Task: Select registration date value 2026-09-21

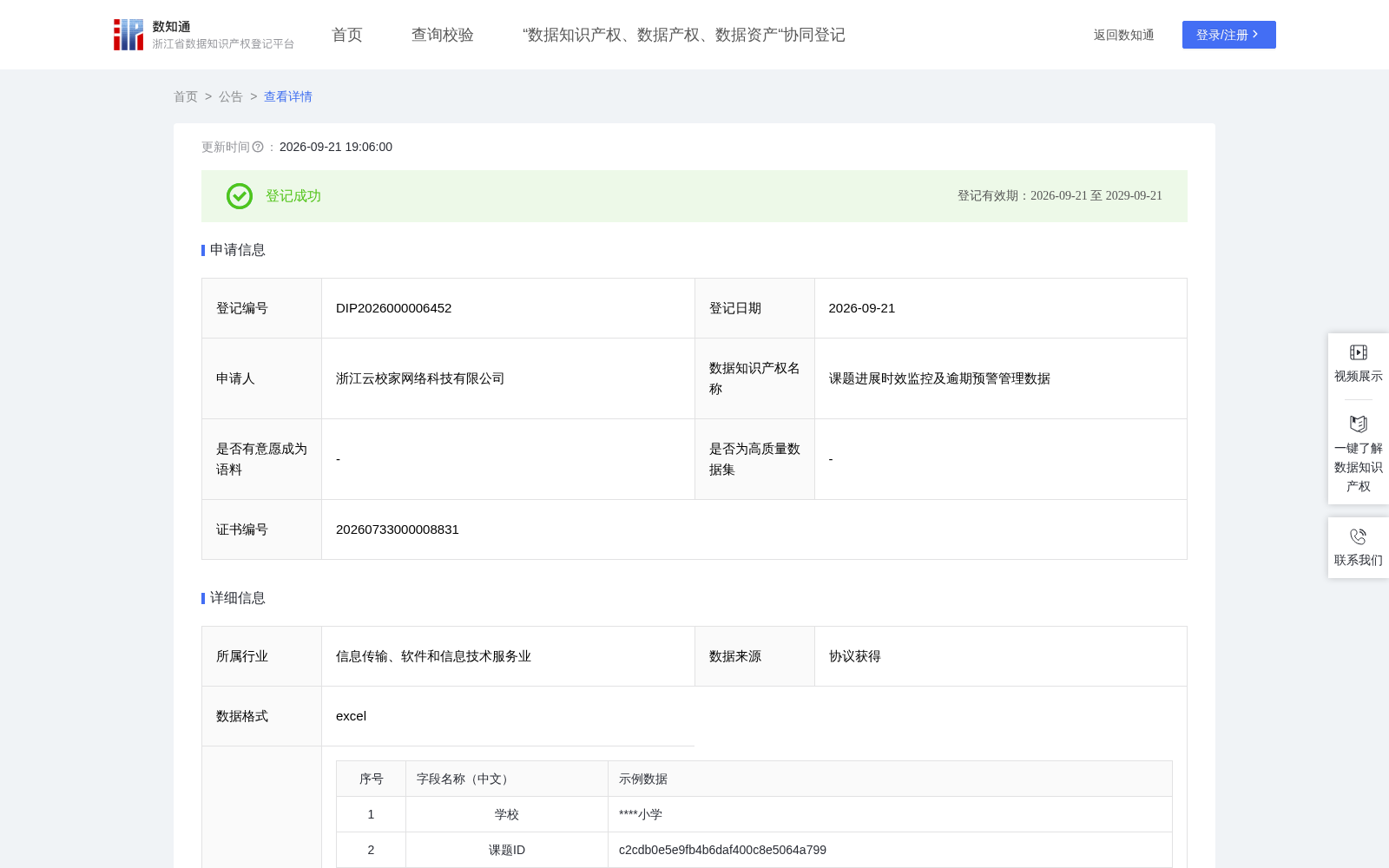Action: (x=862, y=308)
